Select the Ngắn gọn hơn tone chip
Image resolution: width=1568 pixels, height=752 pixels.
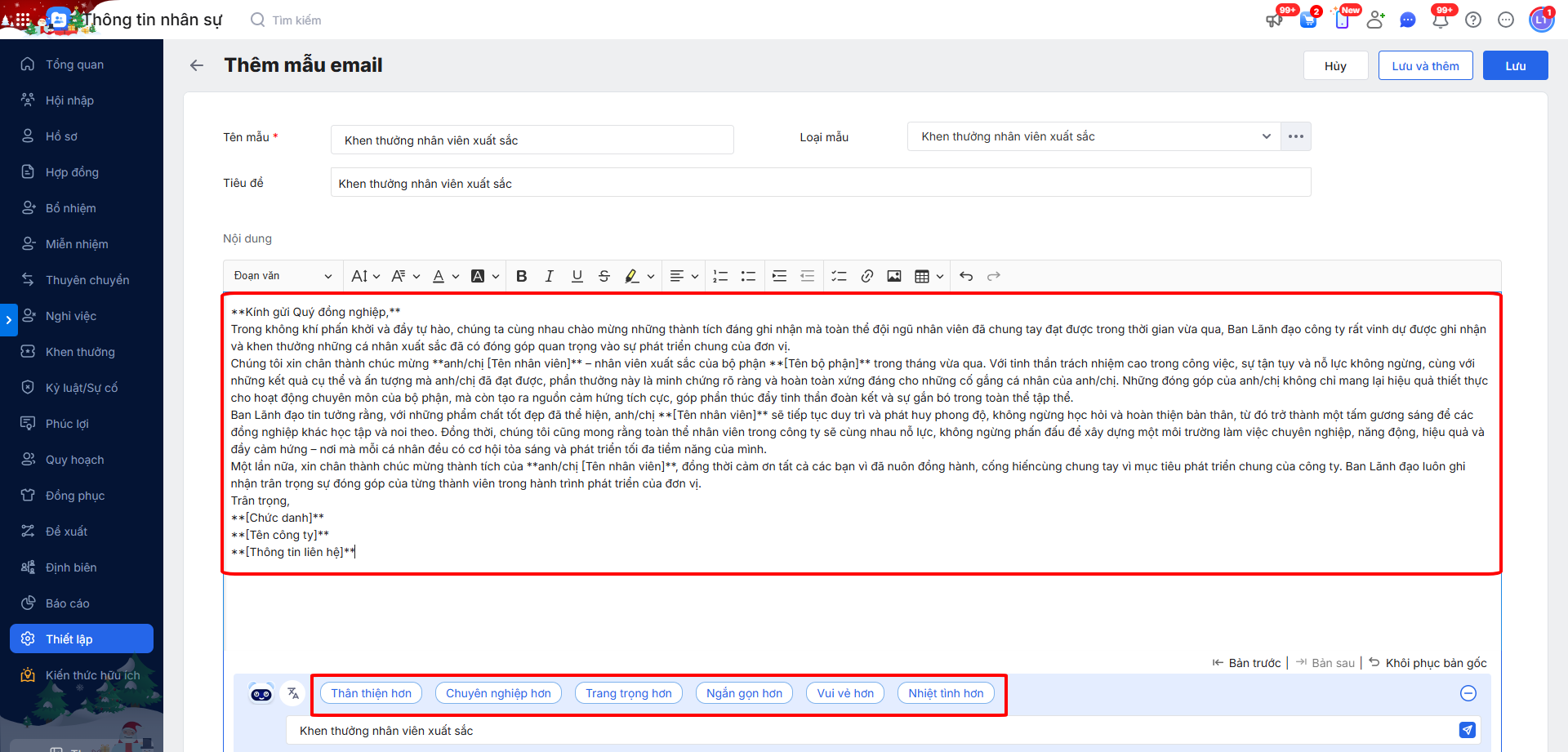(x=744, y=693)
